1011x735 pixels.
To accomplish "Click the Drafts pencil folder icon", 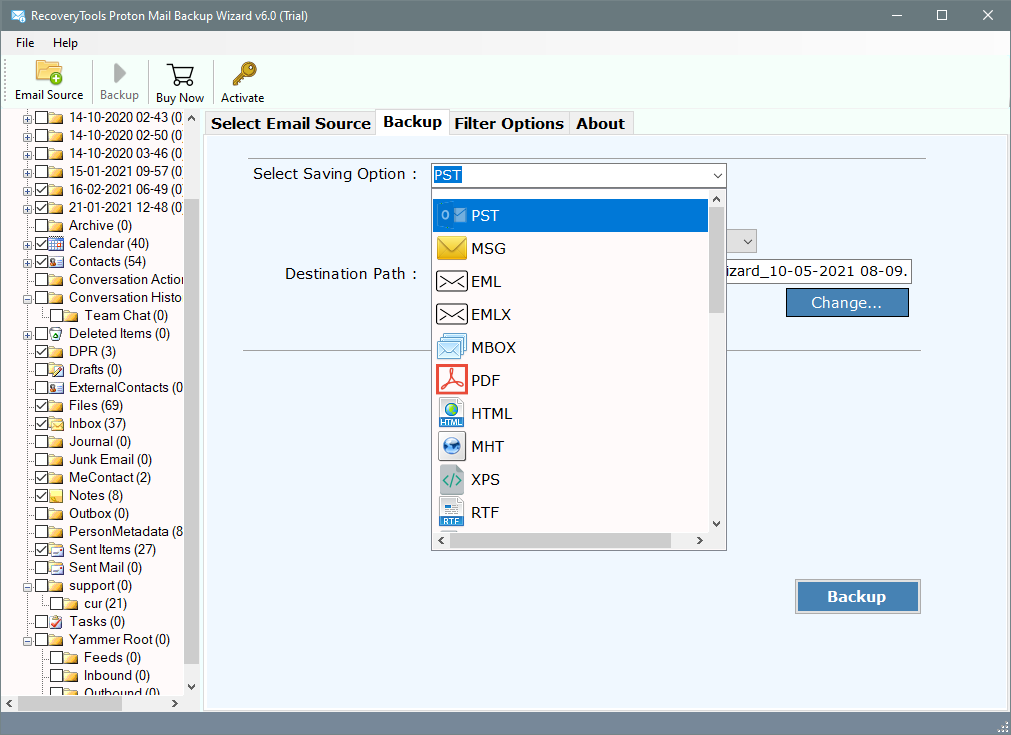I will click(56, 369).
